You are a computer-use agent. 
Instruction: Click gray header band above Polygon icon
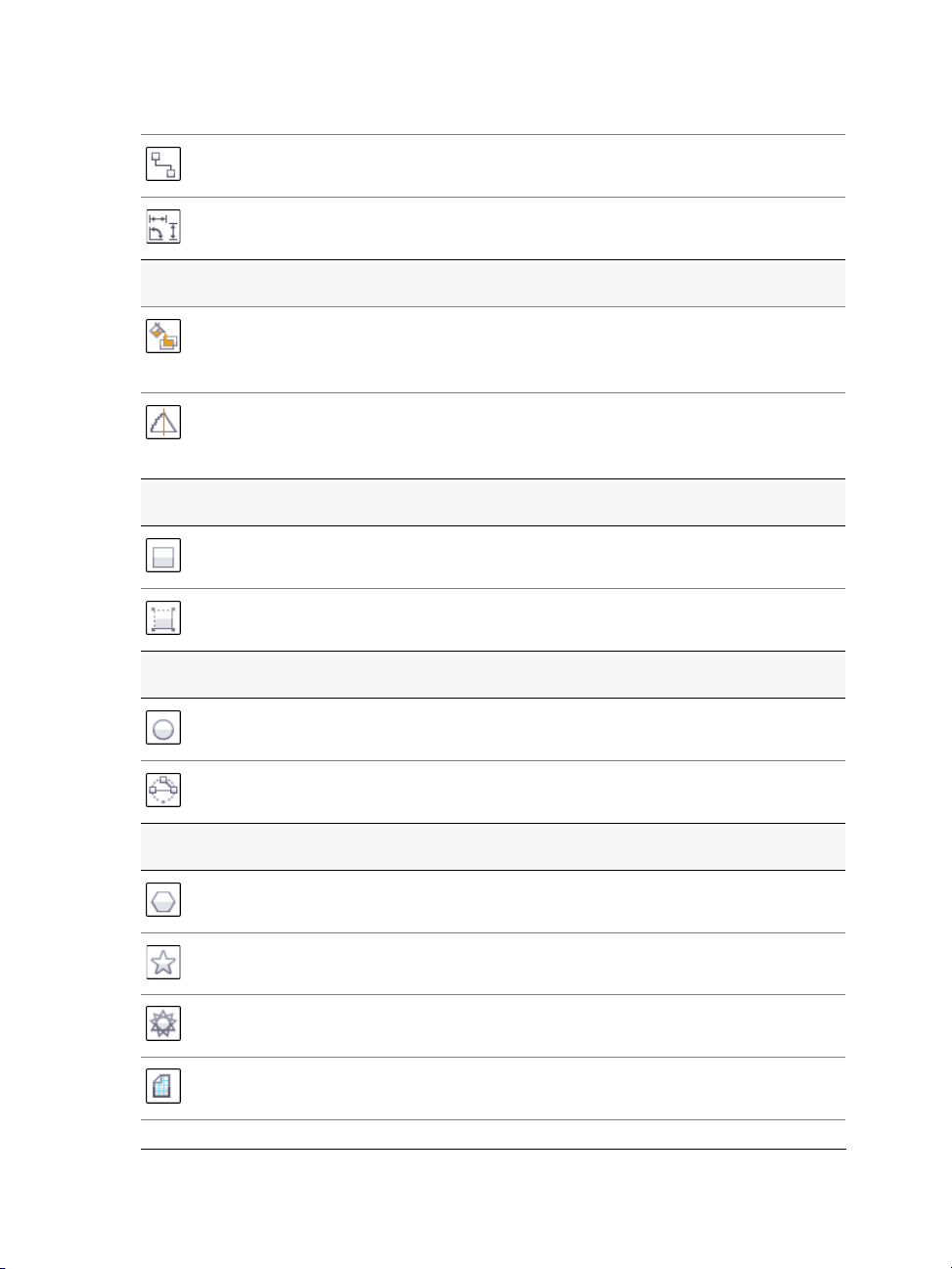coord(493,847)
